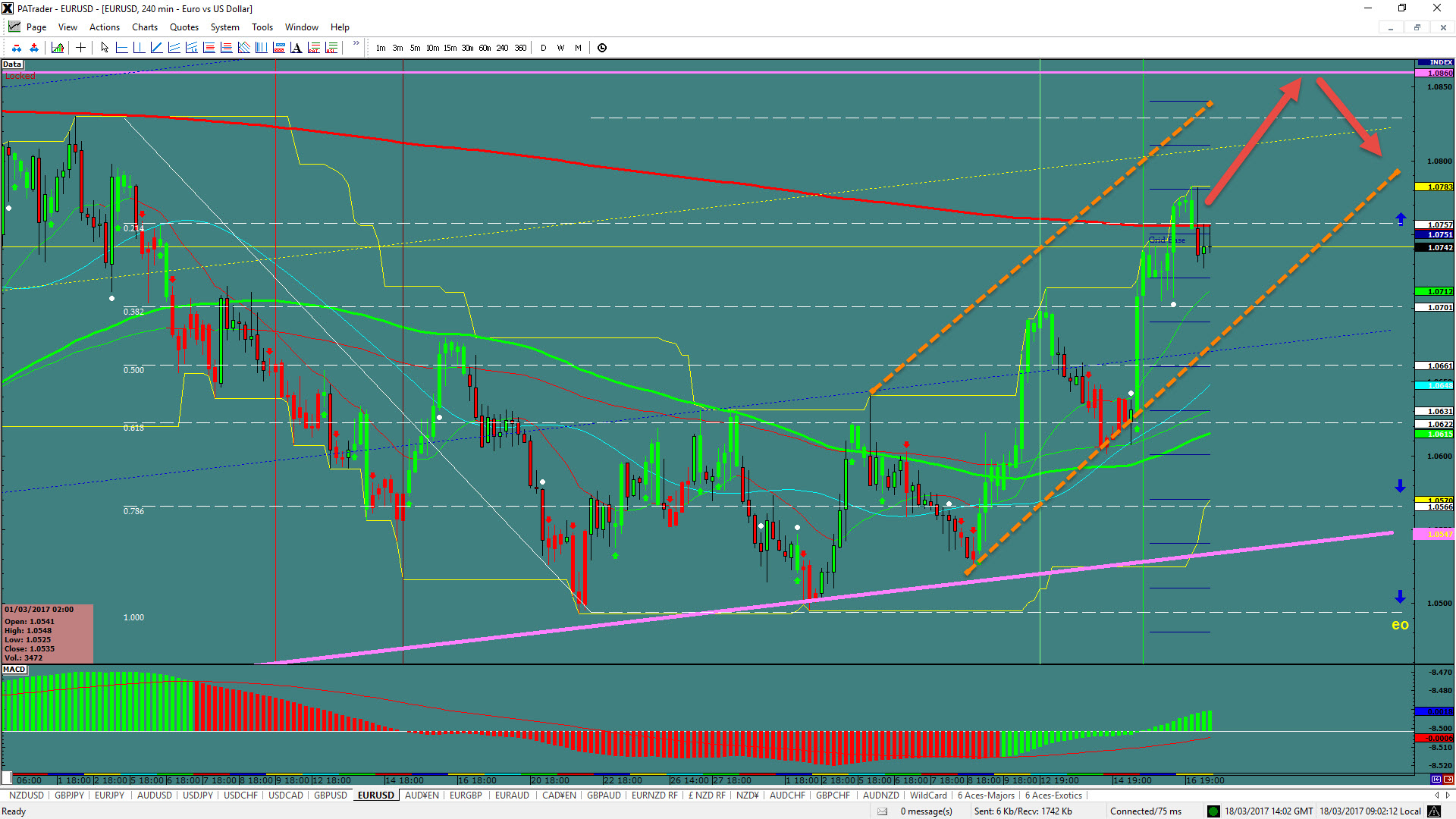1456x819 pixels.
Task: Open the Actions menu
Action: click(x=105, y=27)
